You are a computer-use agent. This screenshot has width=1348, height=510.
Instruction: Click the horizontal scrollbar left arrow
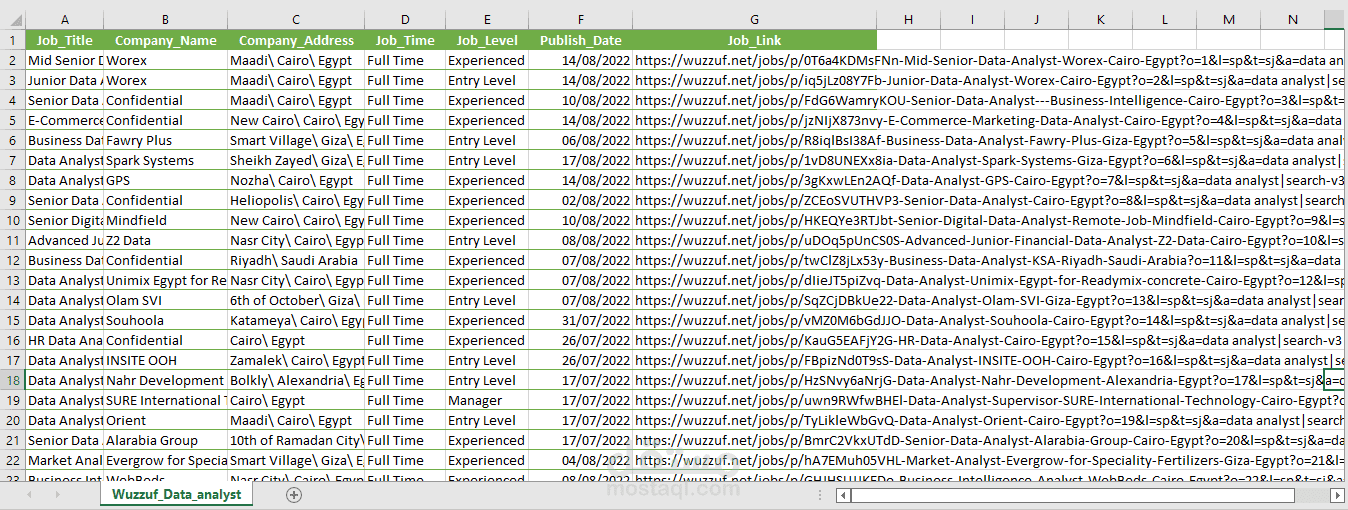[x=844, y=495]
